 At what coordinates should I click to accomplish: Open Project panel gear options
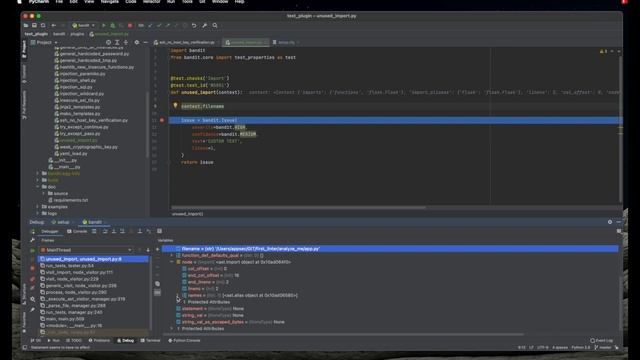tap(137, 42)
